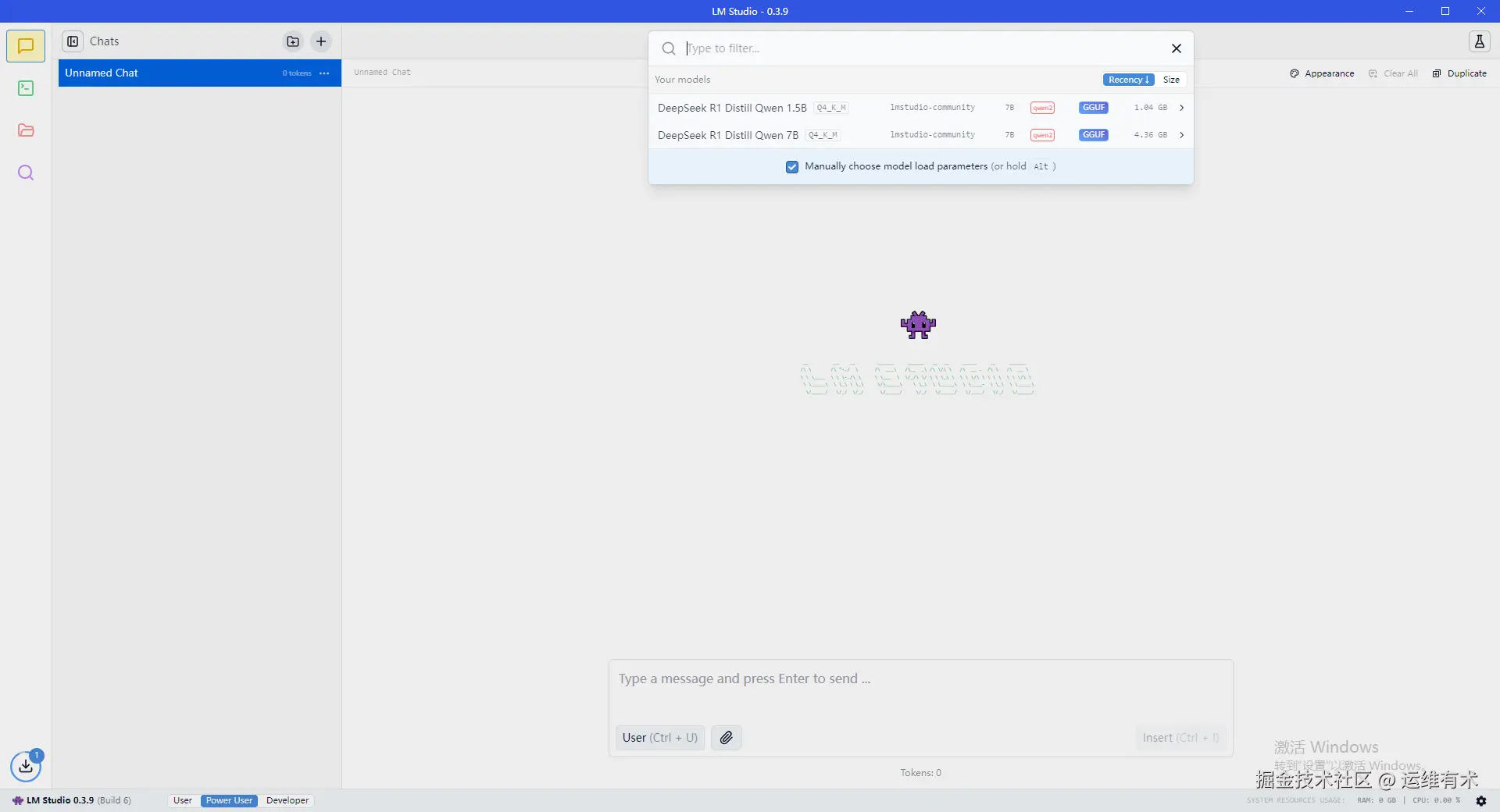Open the Chats panel from the left sidebar
Screen dimensions: 1500x812
click(26, 46)
